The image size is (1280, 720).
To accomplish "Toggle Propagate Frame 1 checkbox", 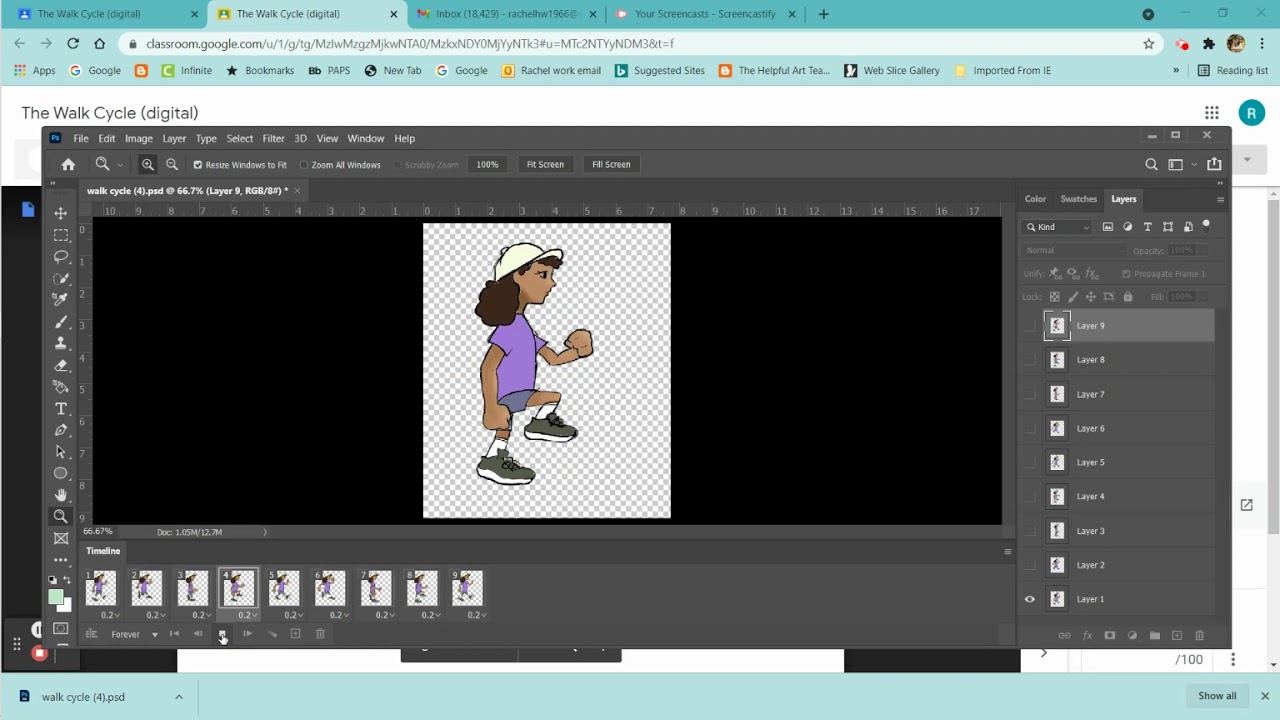I will (x=1126, y=274).
